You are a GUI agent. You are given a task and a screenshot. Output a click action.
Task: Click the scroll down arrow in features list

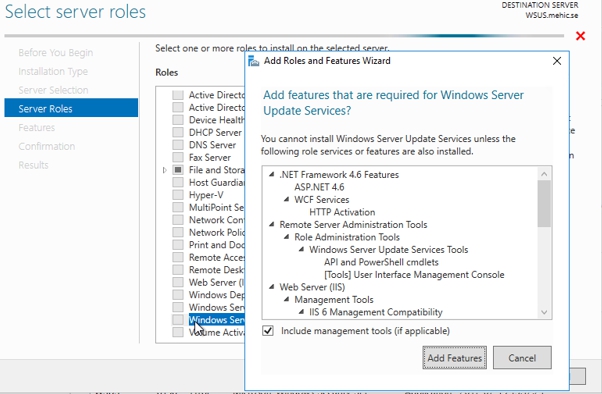pos(544,312)
